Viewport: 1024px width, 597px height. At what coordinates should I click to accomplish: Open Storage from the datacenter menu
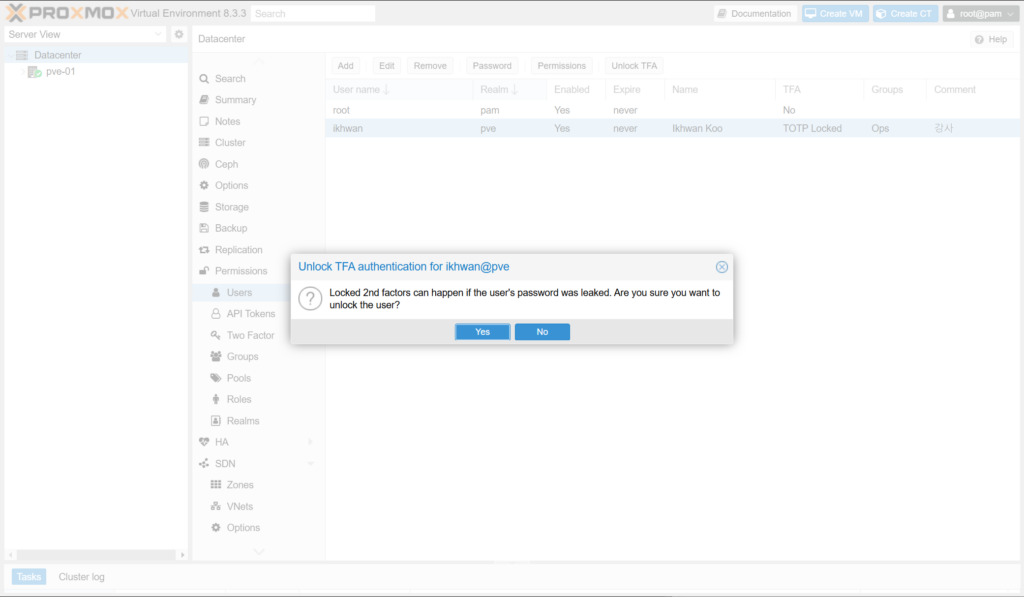point(231,207)
